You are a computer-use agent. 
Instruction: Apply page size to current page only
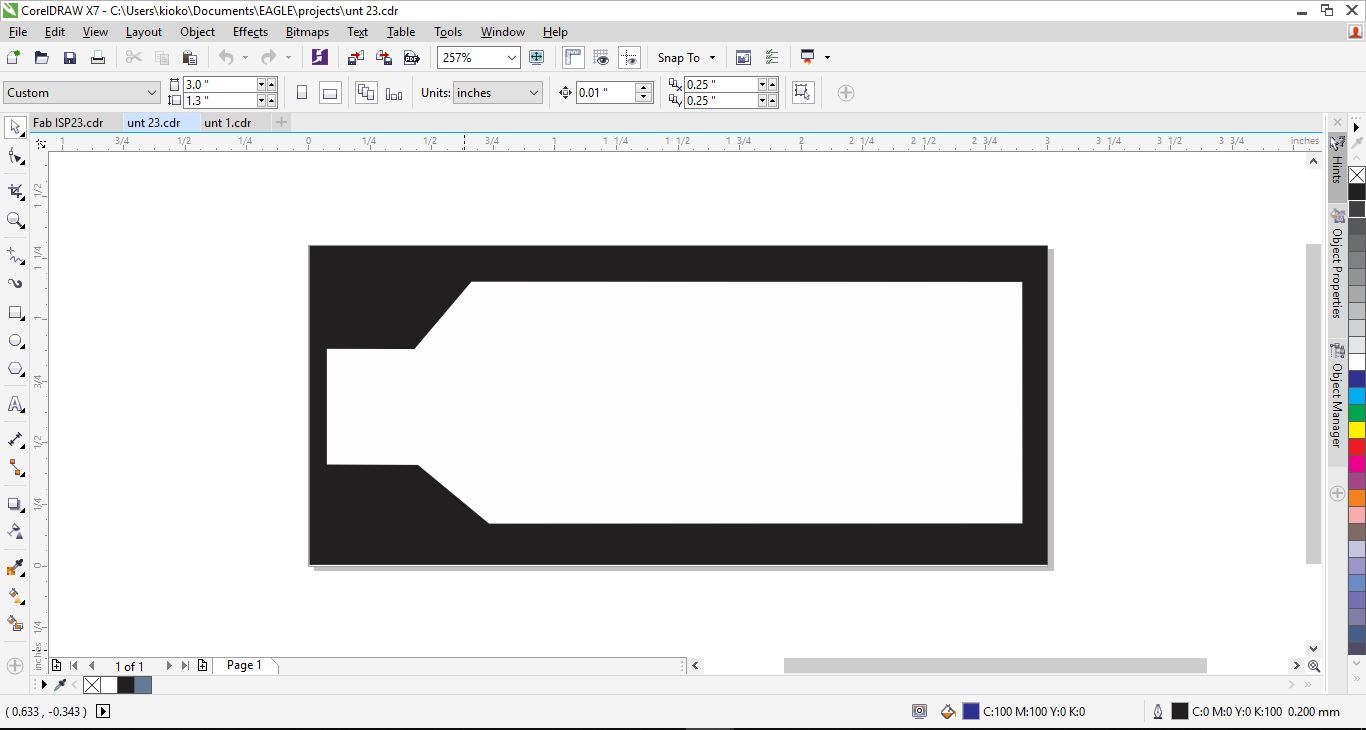(394, 93)
